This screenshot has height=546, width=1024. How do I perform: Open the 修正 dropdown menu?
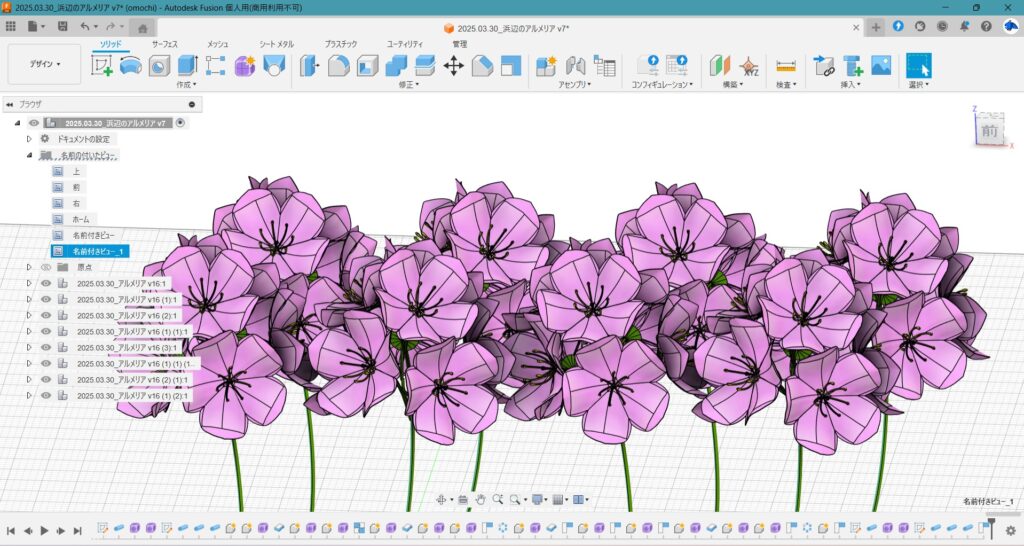point(410,85)
